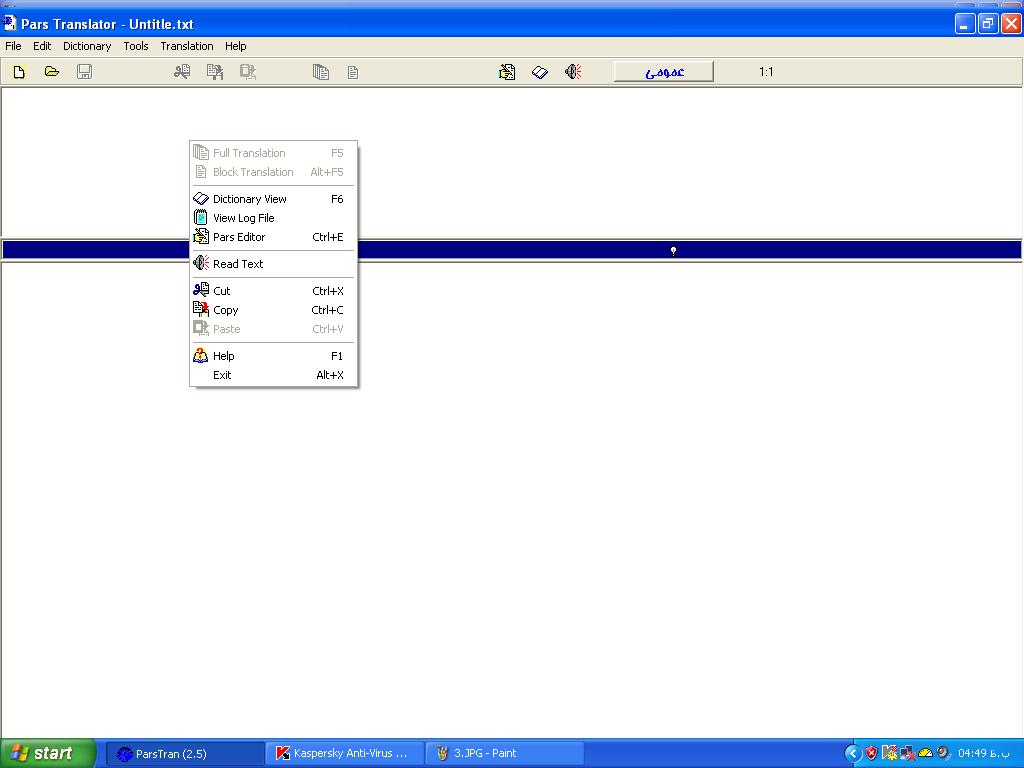Click the toolbar Paste icon

tap(248, 72)
